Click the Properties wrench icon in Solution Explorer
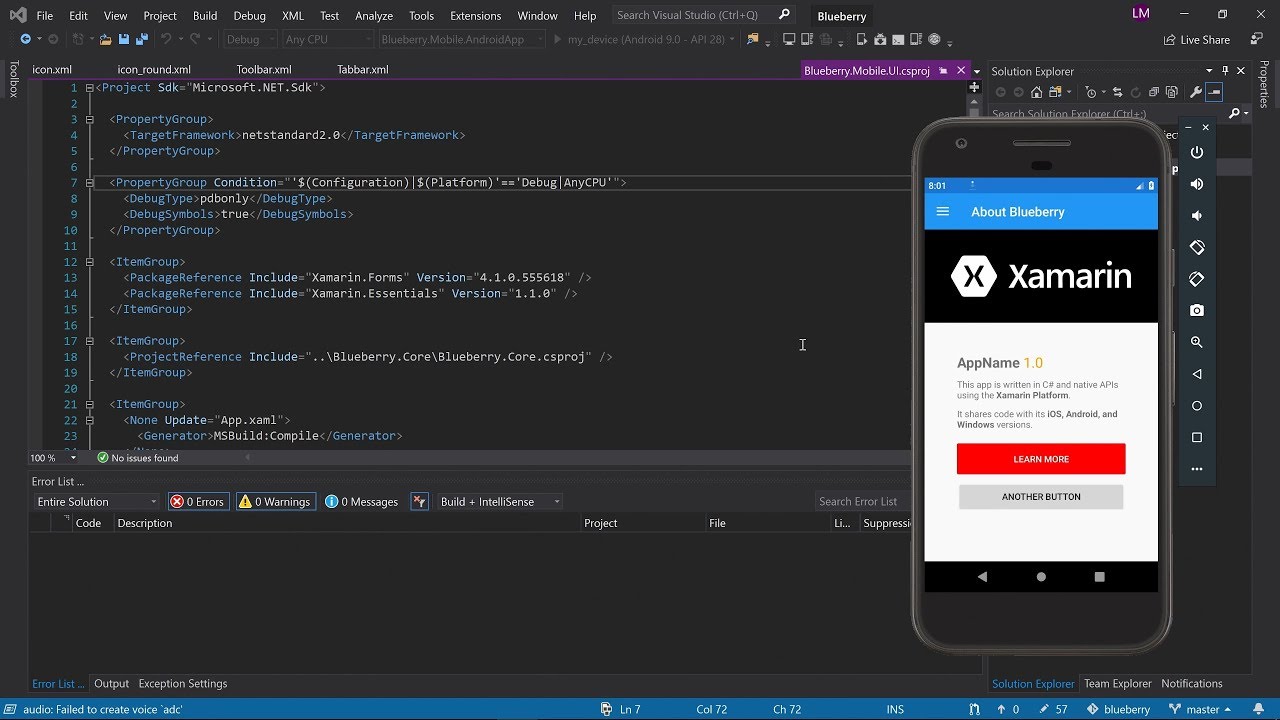The height and width of the screenshot is (720, 1280). pos(1196,92)
